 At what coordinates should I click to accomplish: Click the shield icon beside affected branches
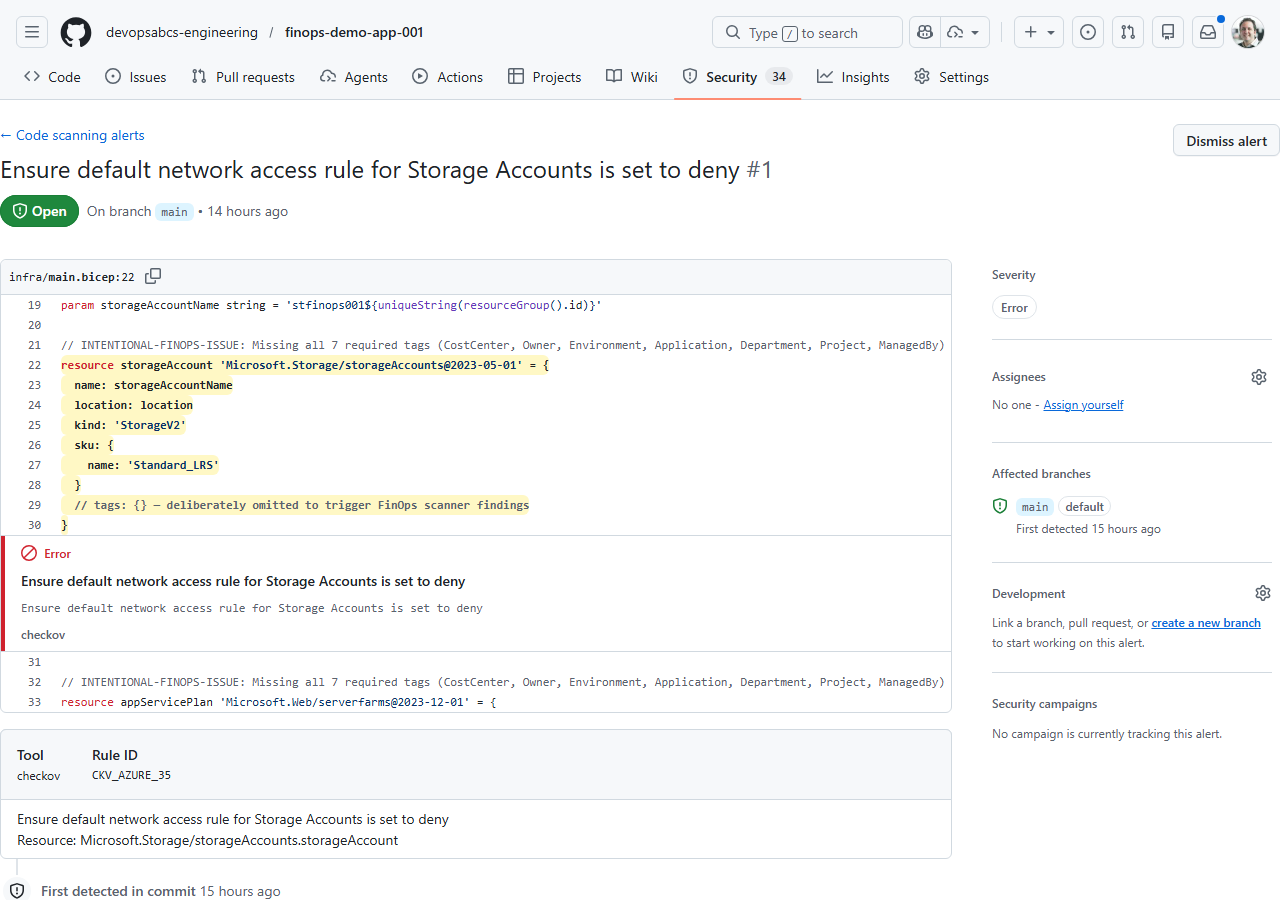[x=999, y=506]
